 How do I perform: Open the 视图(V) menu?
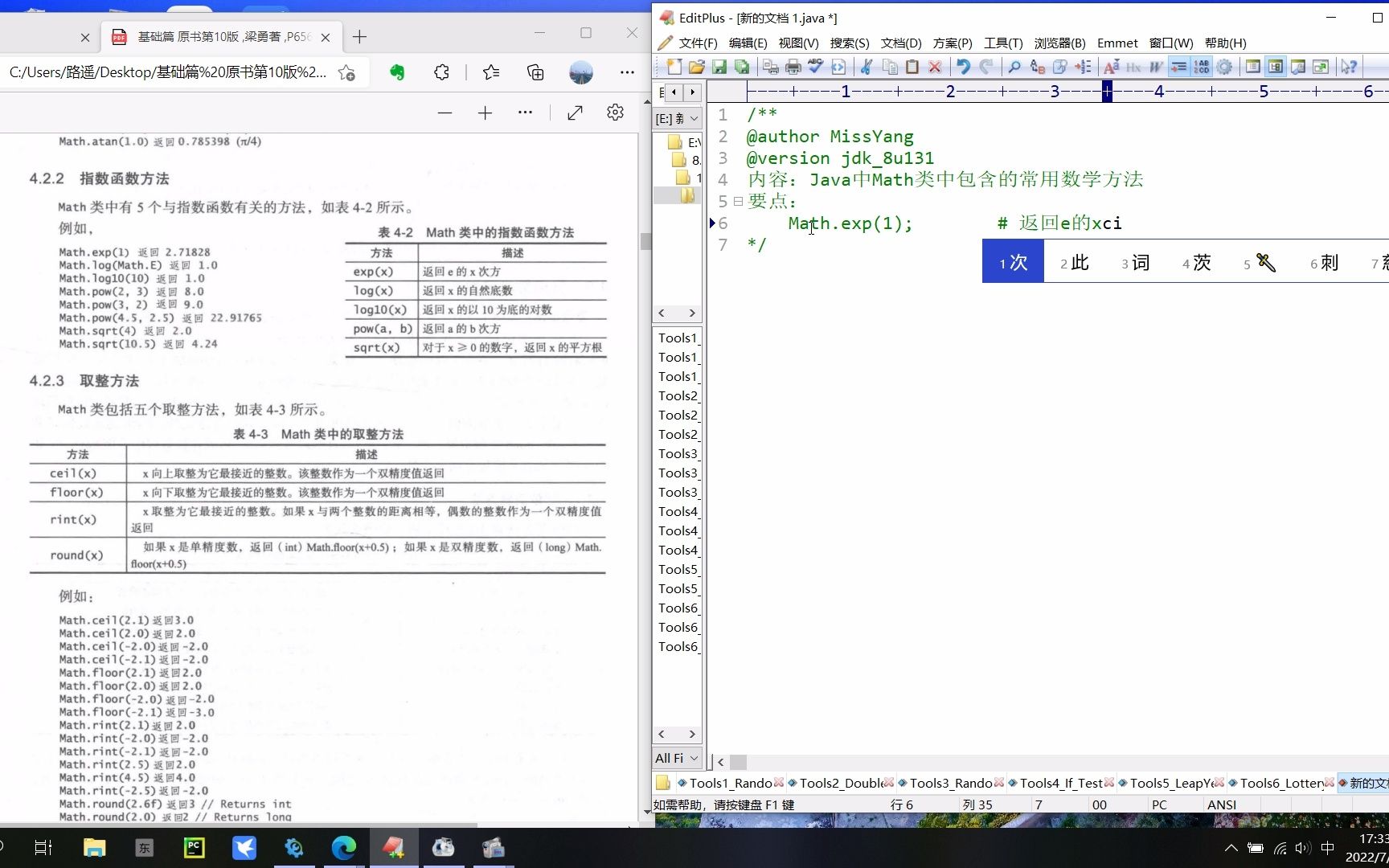(798, 43)
